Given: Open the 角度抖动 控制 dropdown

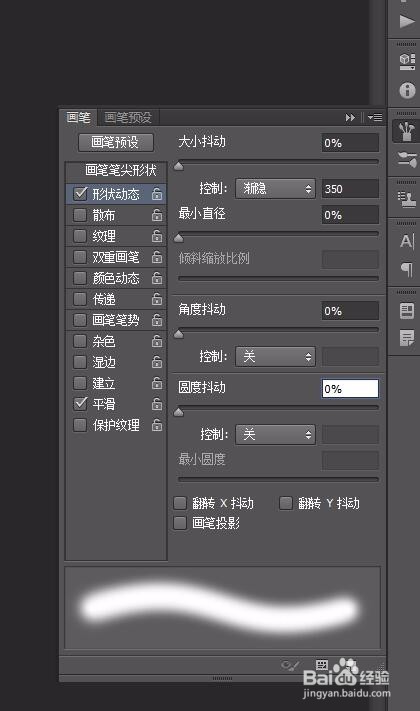Looking at the screenshot, I should pyautogui.click(x=275, y=357).
